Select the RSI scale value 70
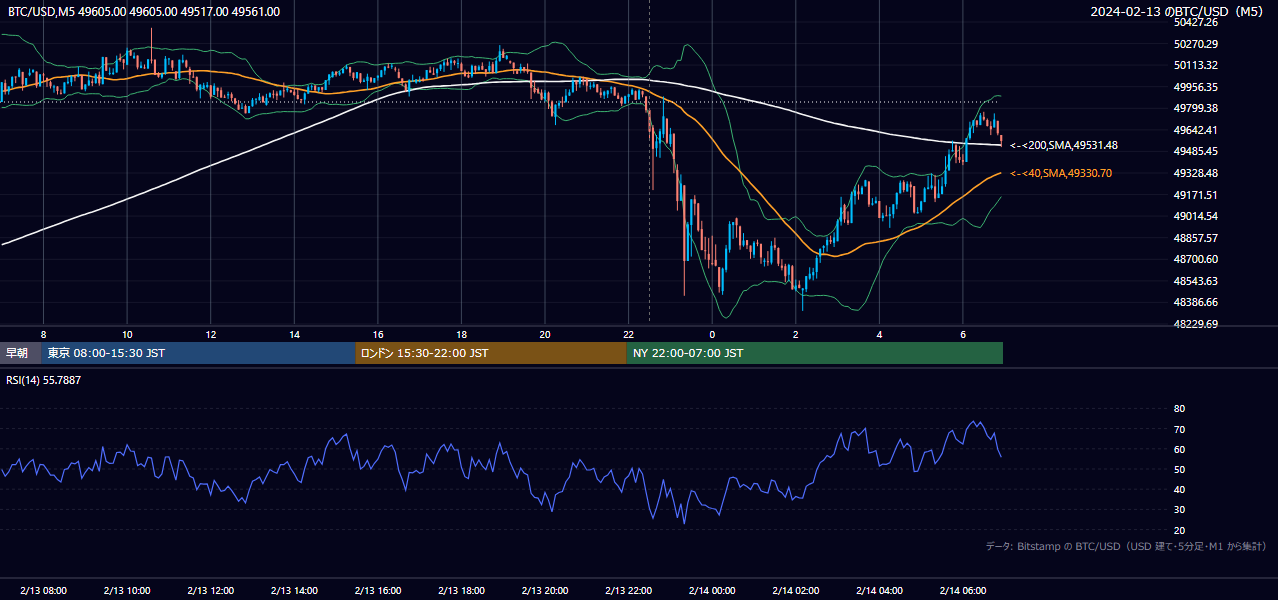 (x=1179, y=429)
